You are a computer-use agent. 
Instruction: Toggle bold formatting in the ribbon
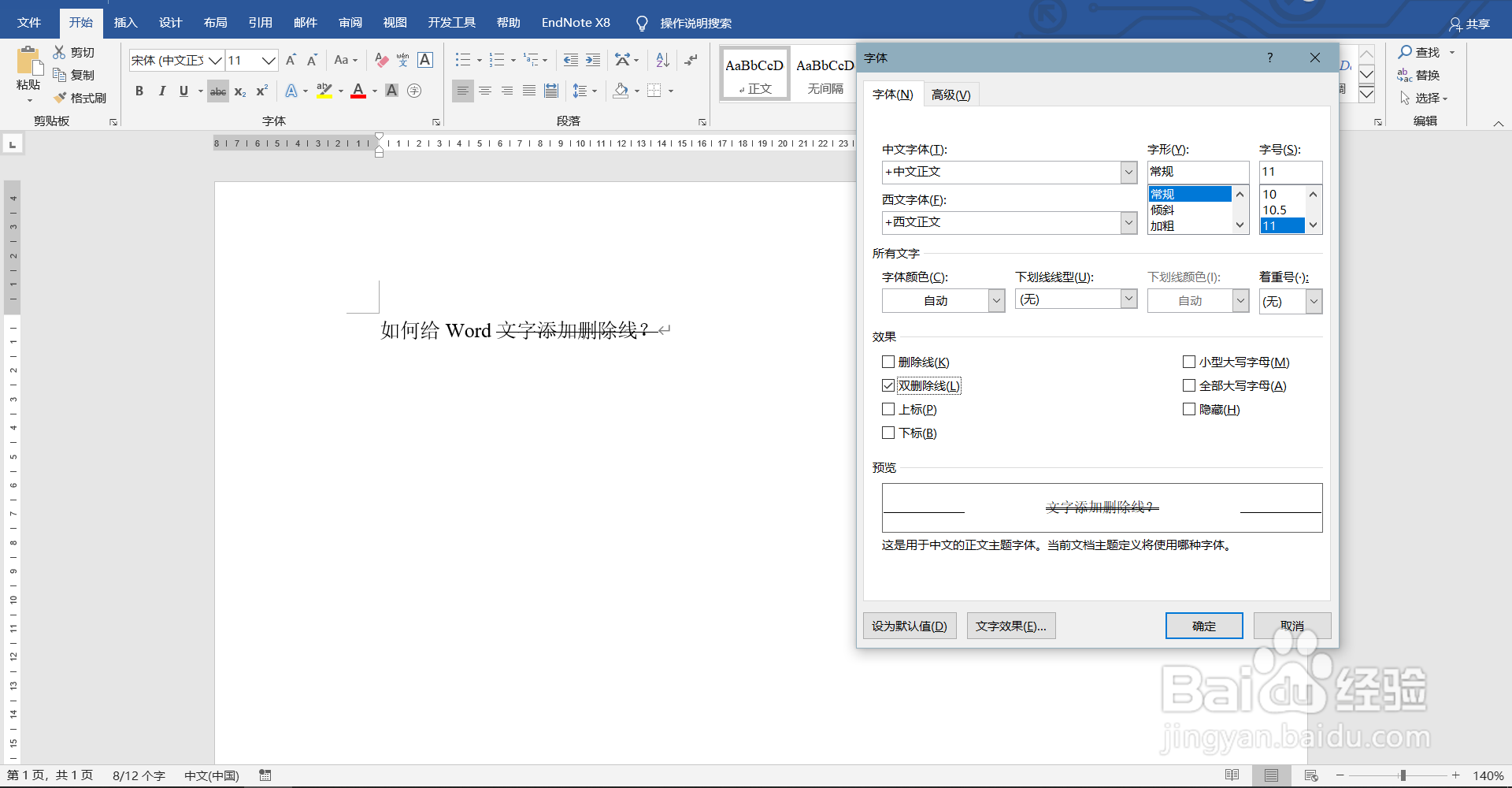coord(139,91)
